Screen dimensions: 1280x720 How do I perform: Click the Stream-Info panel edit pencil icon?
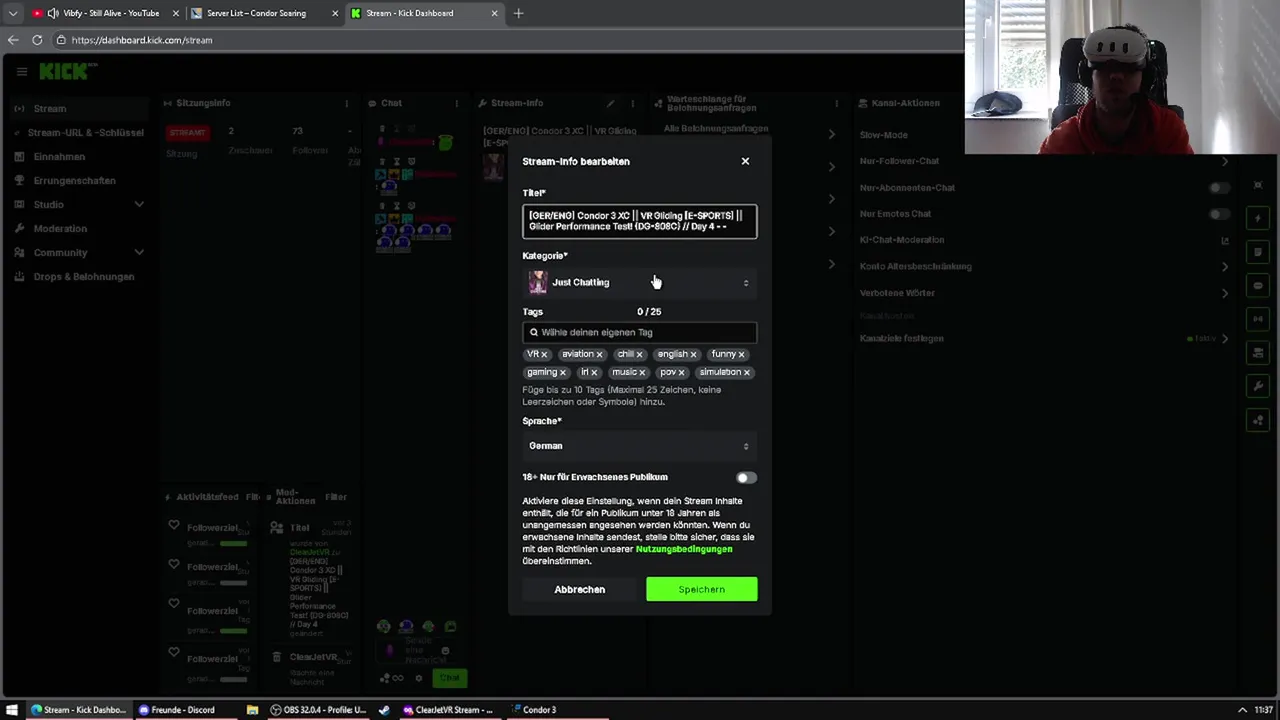(610, 103)
